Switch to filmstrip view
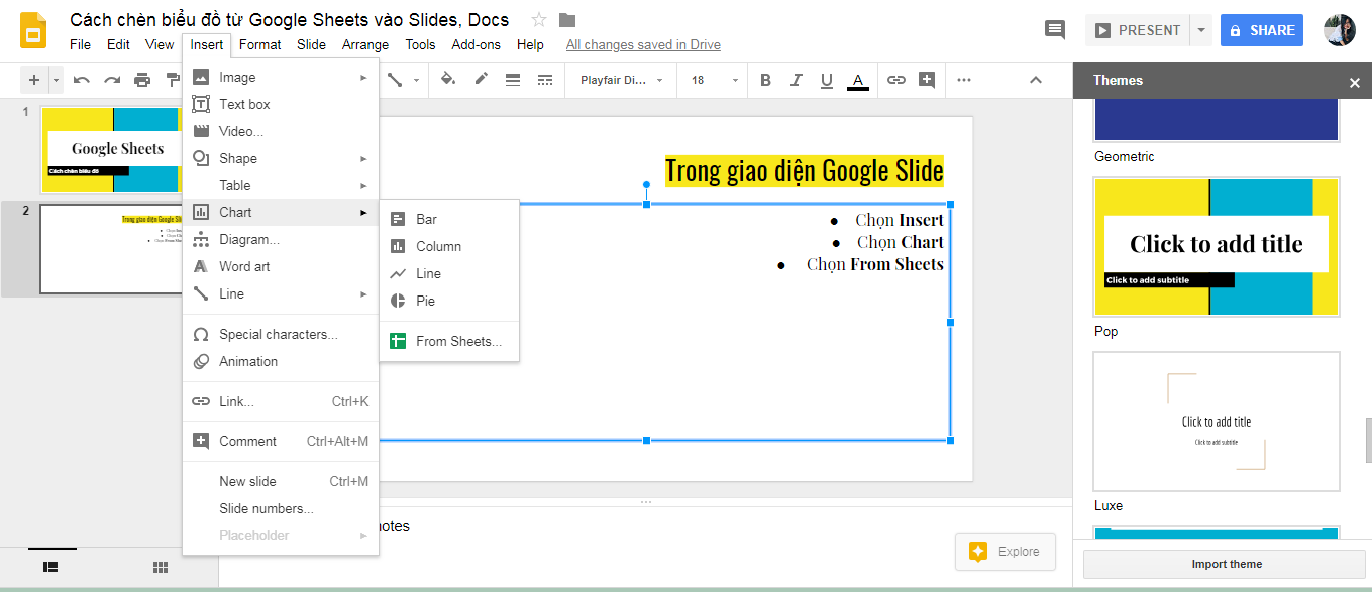The width and height of the screenshot is (1372, 592). tap(51, 567)
